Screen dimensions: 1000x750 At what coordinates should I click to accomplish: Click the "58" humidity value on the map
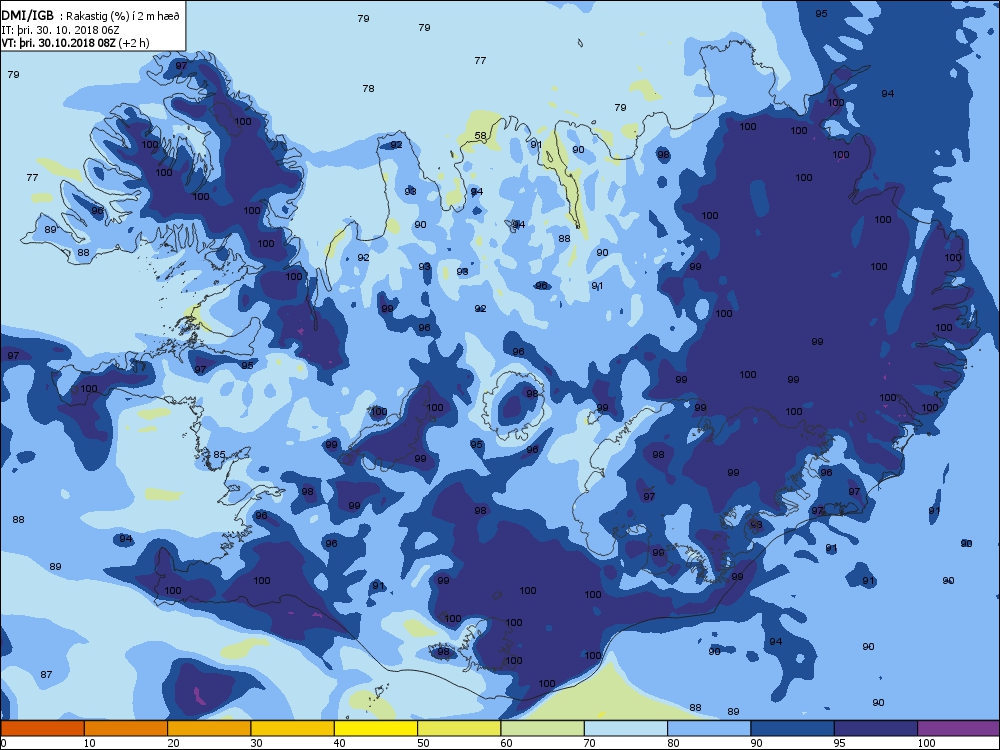click(x=480, y=135)
